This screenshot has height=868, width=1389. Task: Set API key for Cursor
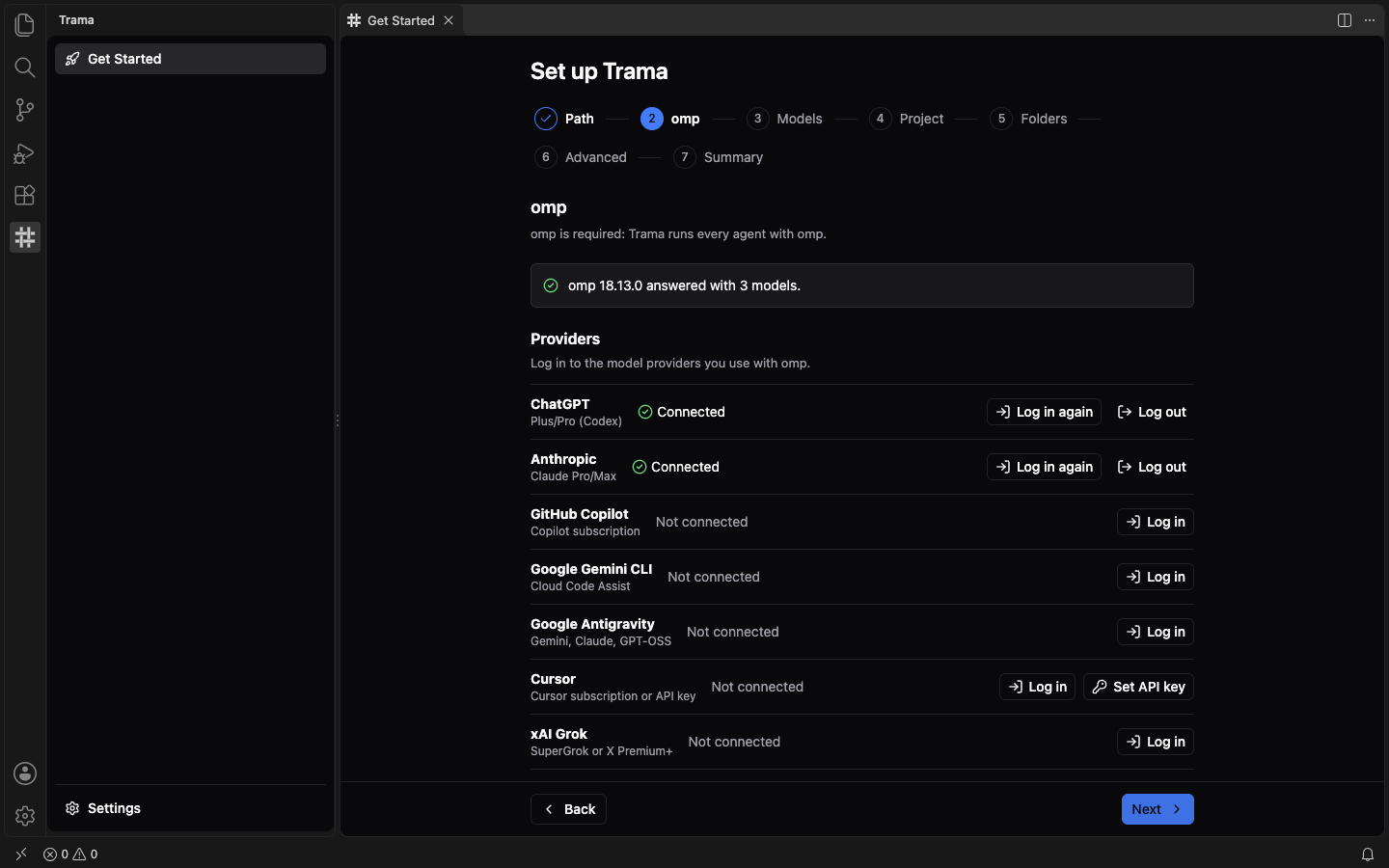click(1138, 687)
